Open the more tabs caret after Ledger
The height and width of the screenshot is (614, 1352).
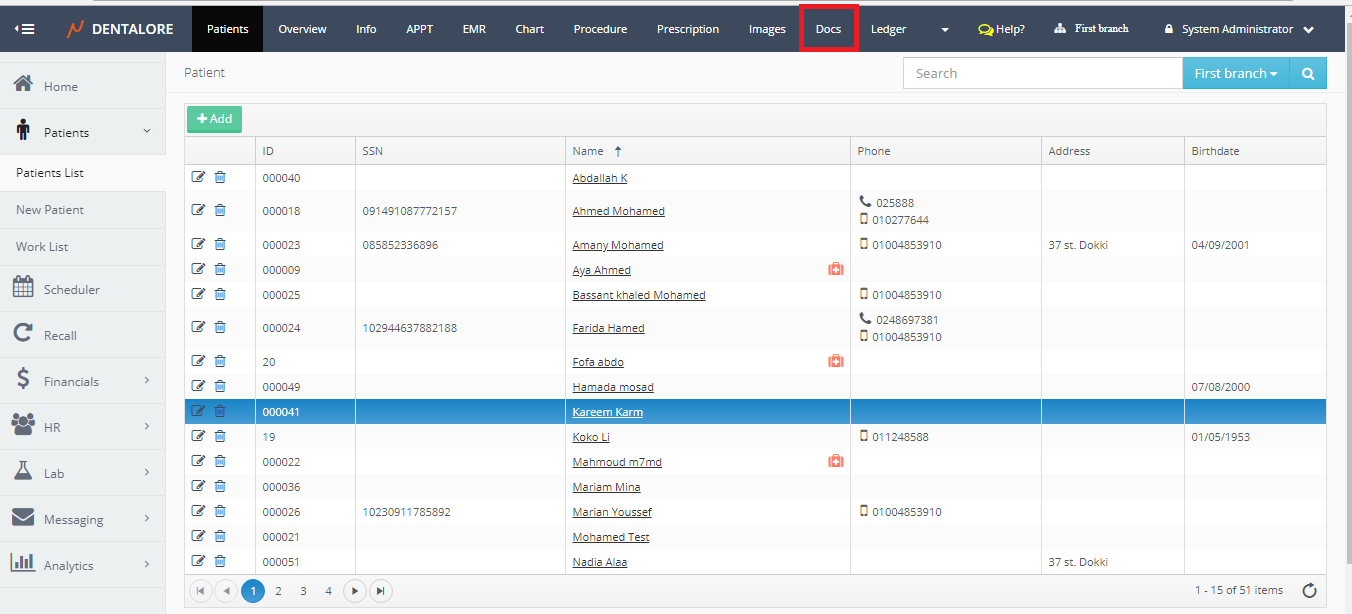click(945, 29)
